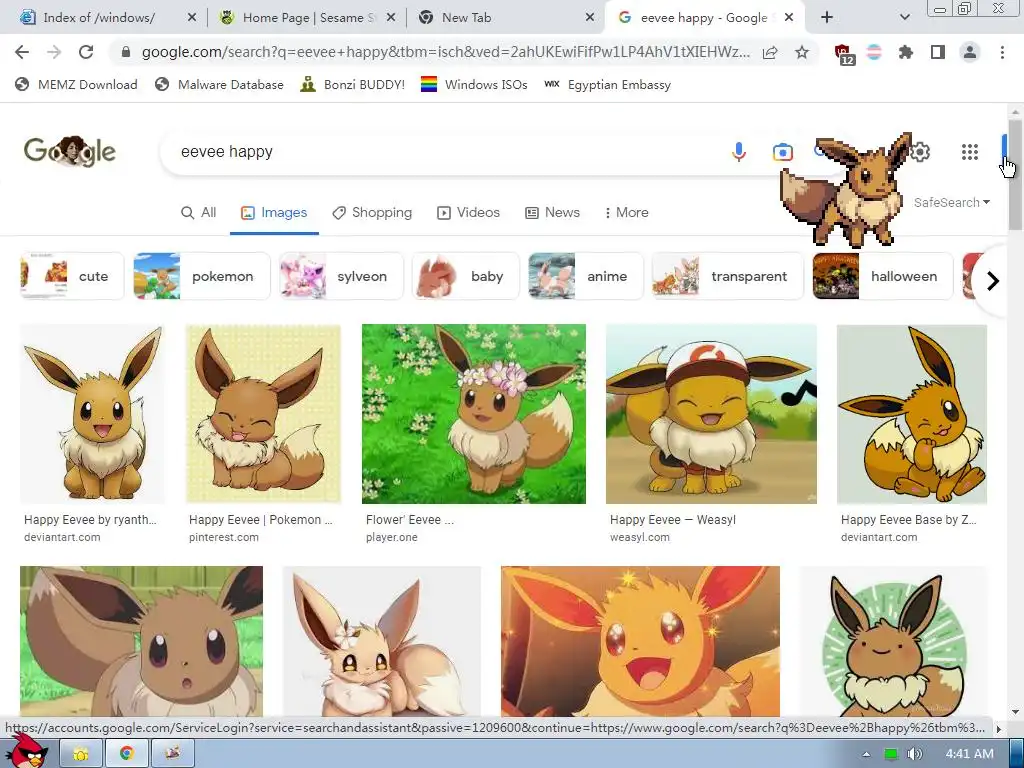
Task: Open Chrome from the taskbar
Action: click(127, 754)
